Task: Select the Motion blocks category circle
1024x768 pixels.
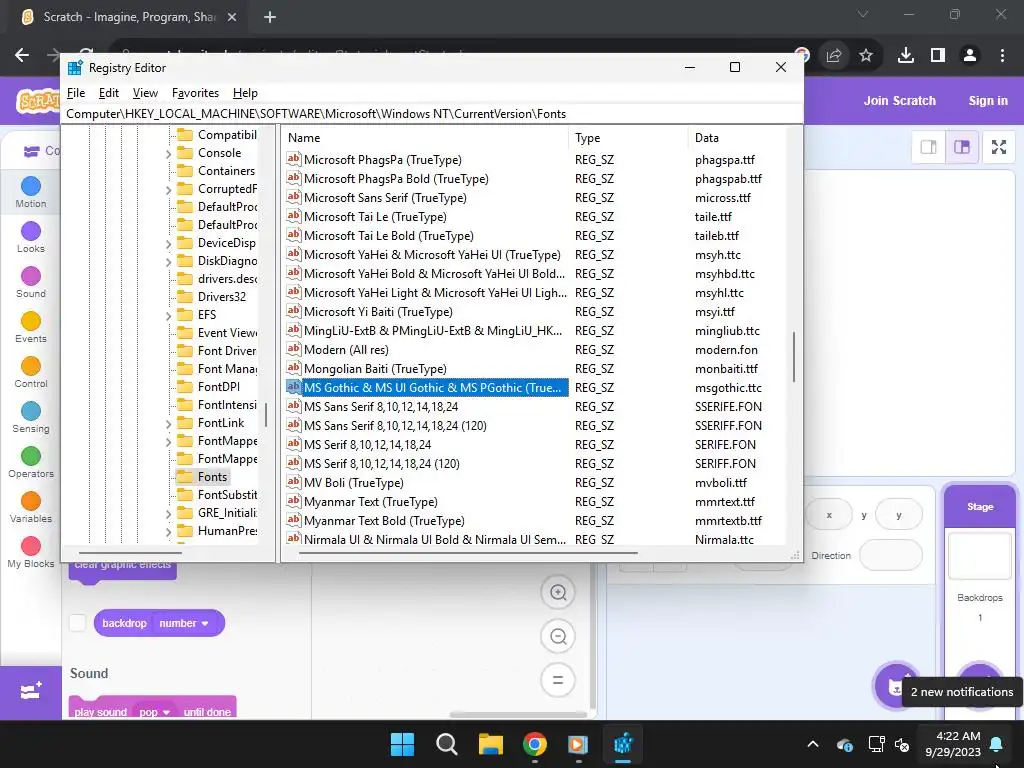Action: 31,186
